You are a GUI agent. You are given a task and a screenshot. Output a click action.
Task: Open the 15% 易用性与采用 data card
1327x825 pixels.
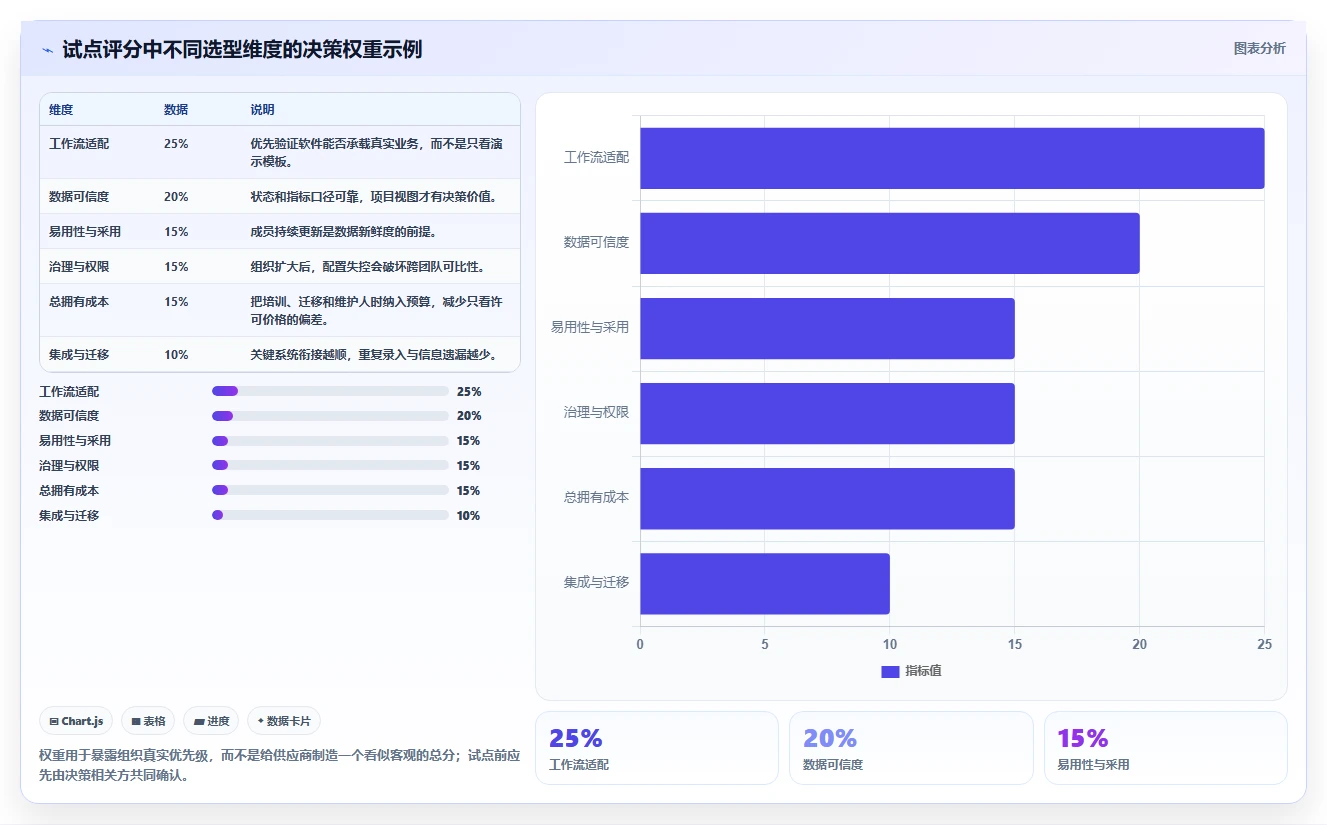[x=1165, y=748]
